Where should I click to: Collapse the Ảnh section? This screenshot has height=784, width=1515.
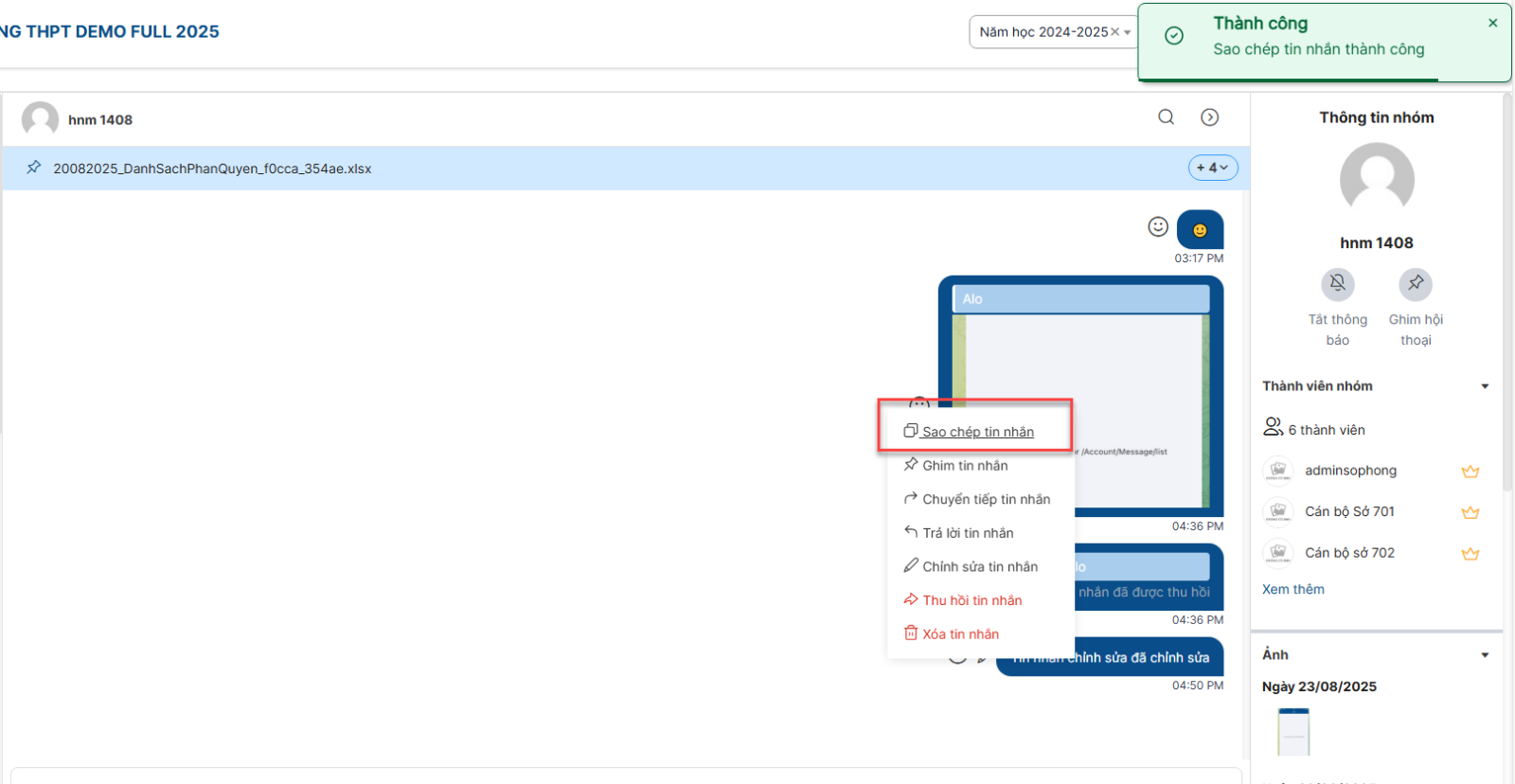click(1485, 655)
